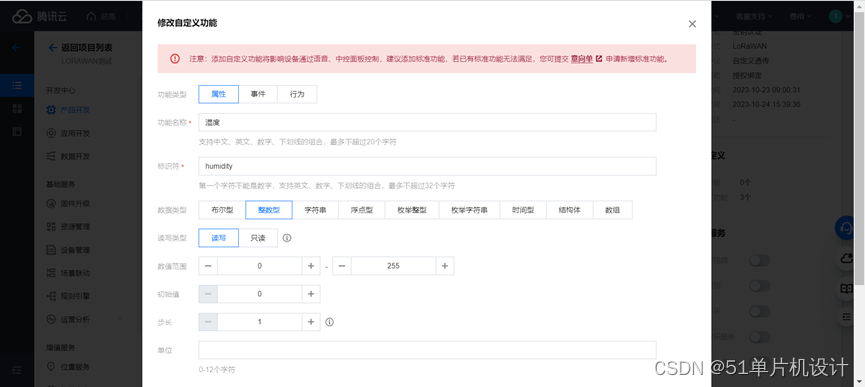Click external-link icon after 塞启单
865x387 pixels.
[599, 58]
